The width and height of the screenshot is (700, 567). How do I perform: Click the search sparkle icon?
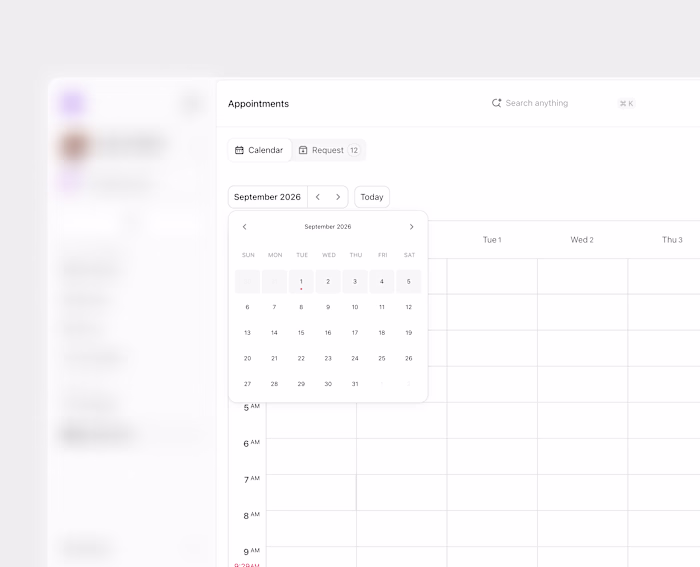click(x=496, y=103)
